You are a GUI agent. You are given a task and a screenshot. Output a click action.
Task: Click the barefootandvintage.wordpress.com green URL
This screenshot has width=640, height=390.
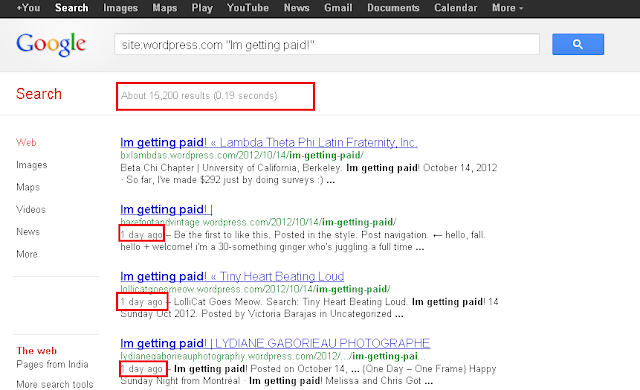(x=258, y=222)
